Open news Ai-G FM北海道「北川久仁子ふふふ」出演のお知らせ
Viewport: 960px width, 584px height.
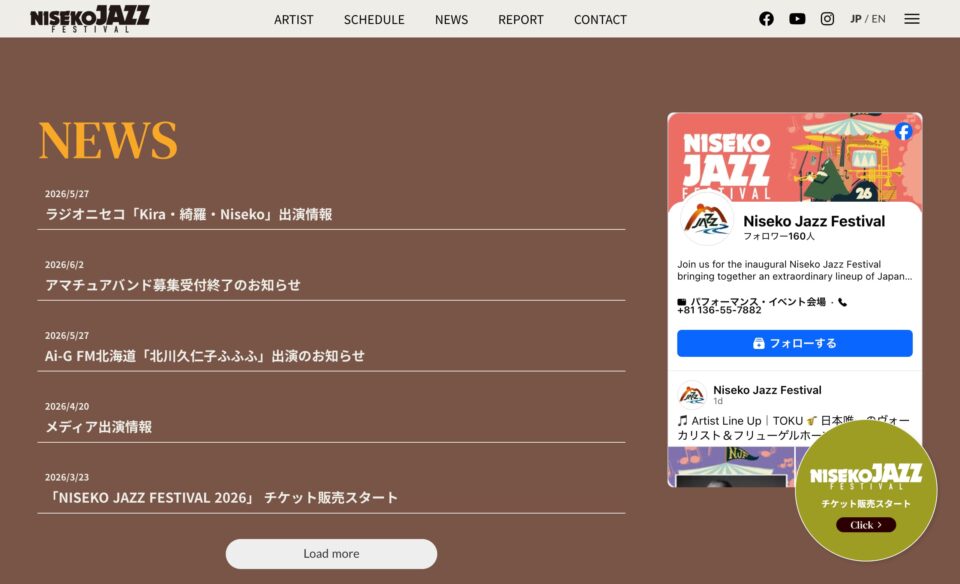point(204,356)
